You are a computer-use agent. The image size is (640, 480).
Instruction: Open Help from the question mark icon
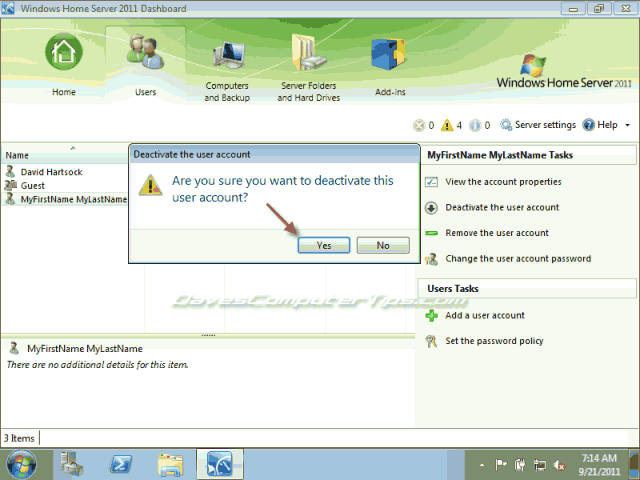click(x=588, y=125)
